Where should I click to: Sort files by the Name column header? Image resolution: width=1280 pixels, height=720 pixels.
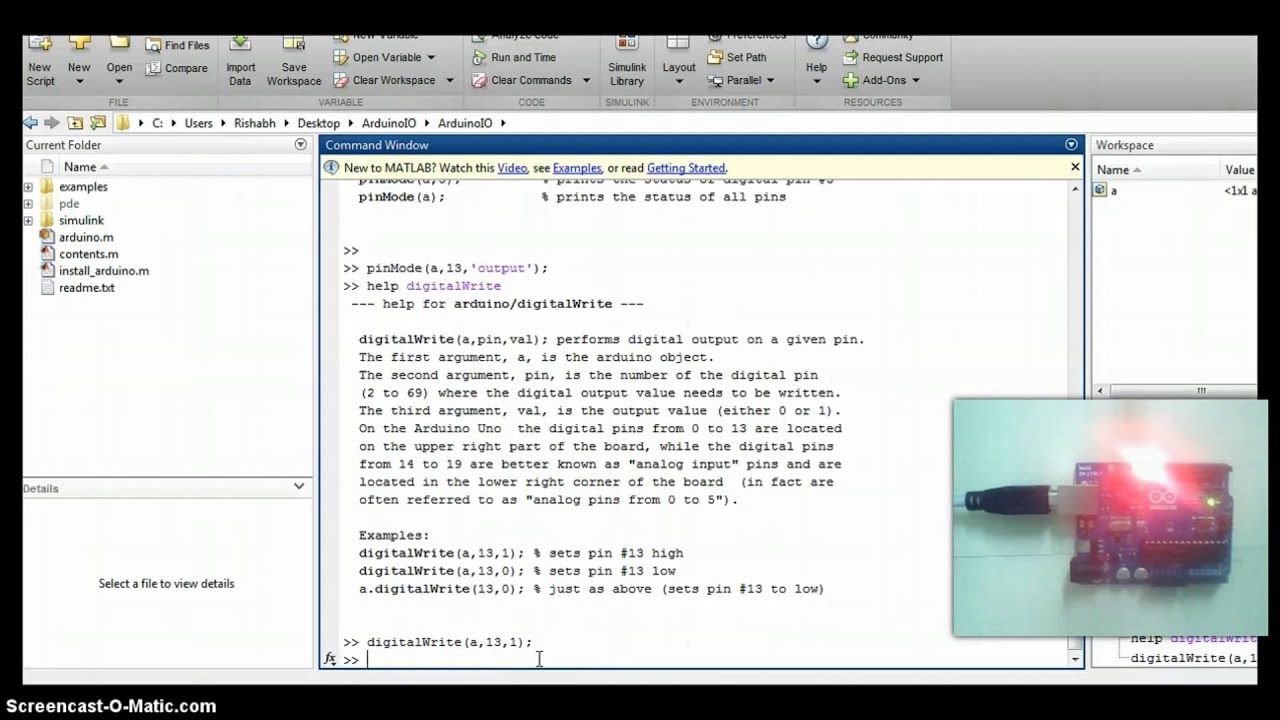point(85,167)
